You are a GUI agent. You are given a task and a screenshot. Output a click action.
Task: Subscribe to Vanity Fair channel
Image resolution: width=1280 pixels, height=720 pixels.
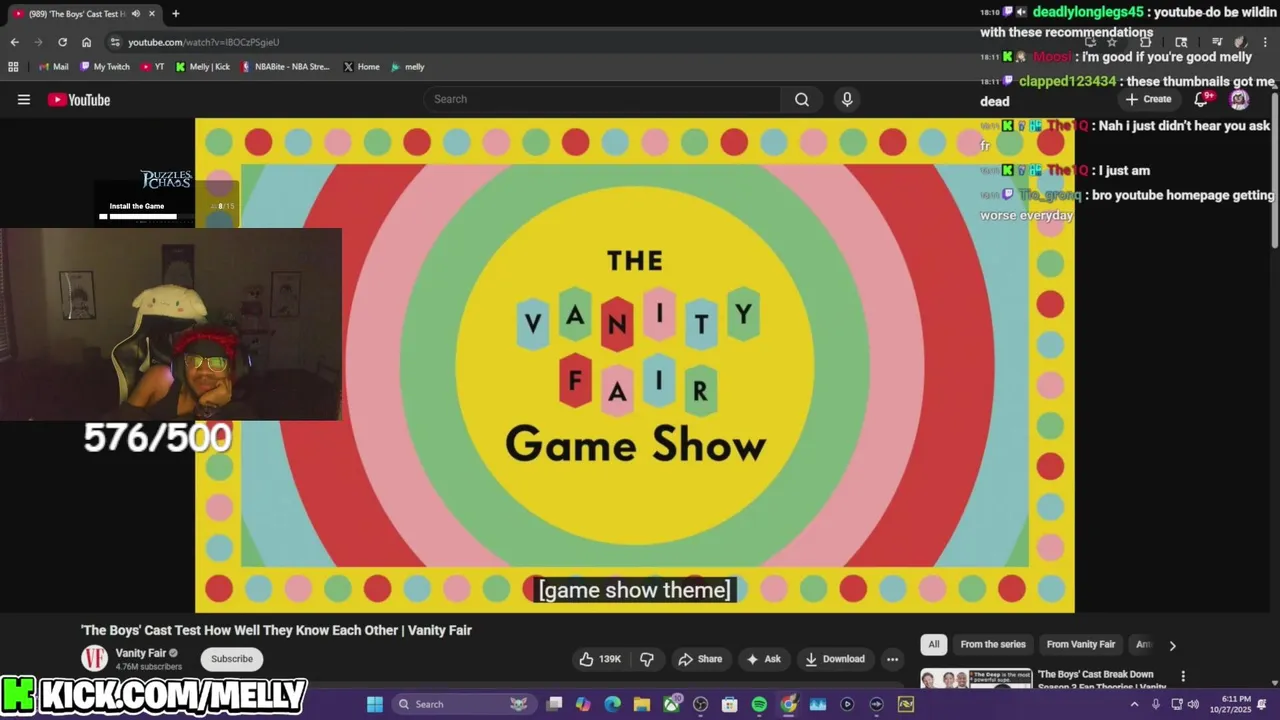(232, 659)
